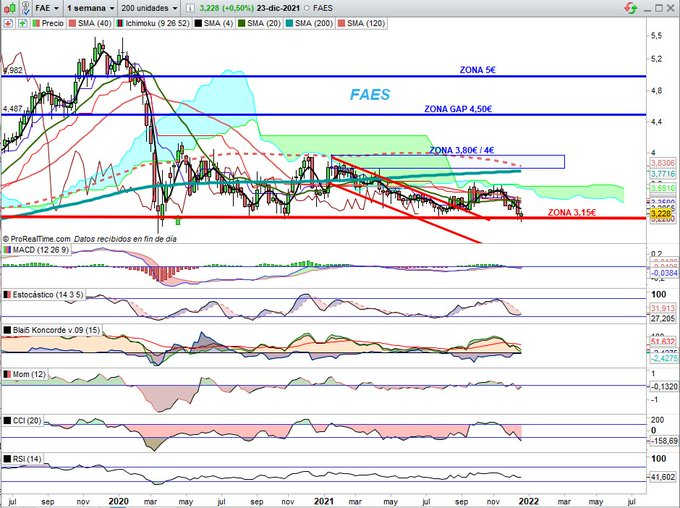Click the red plus add-indicator icon

(x=8, y=23)
